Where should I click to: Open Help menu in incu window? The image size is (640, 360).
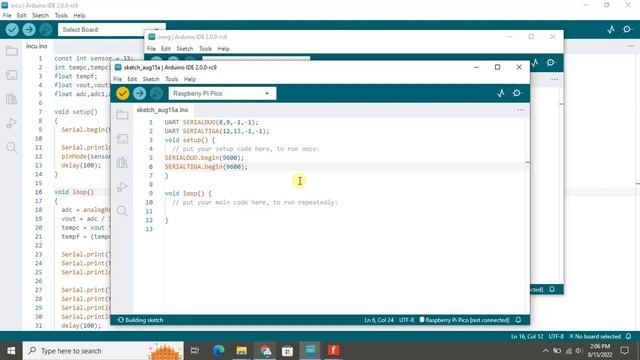[79, 16]
